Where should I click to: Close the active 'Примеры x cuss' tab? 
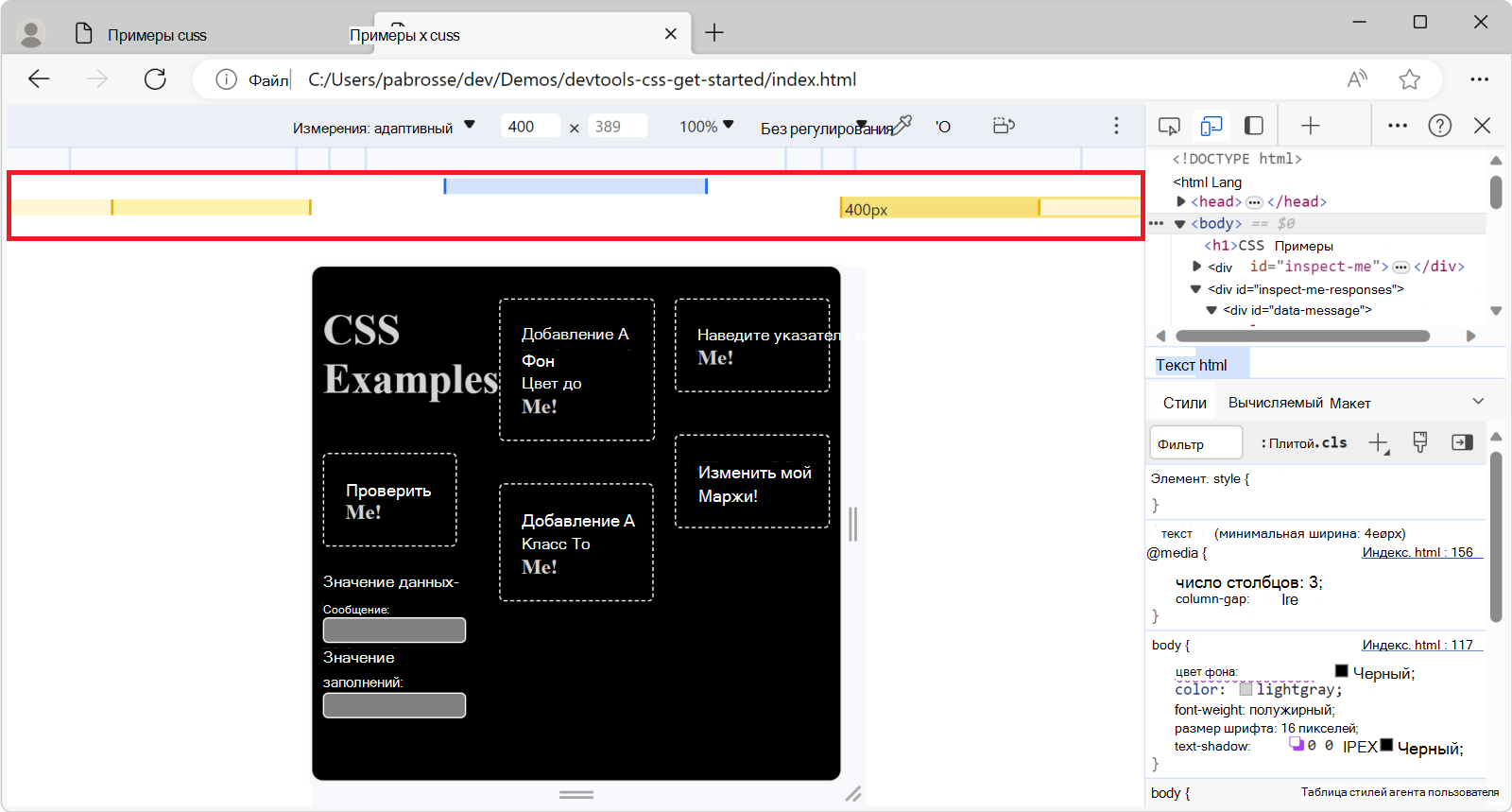[671, 34]
